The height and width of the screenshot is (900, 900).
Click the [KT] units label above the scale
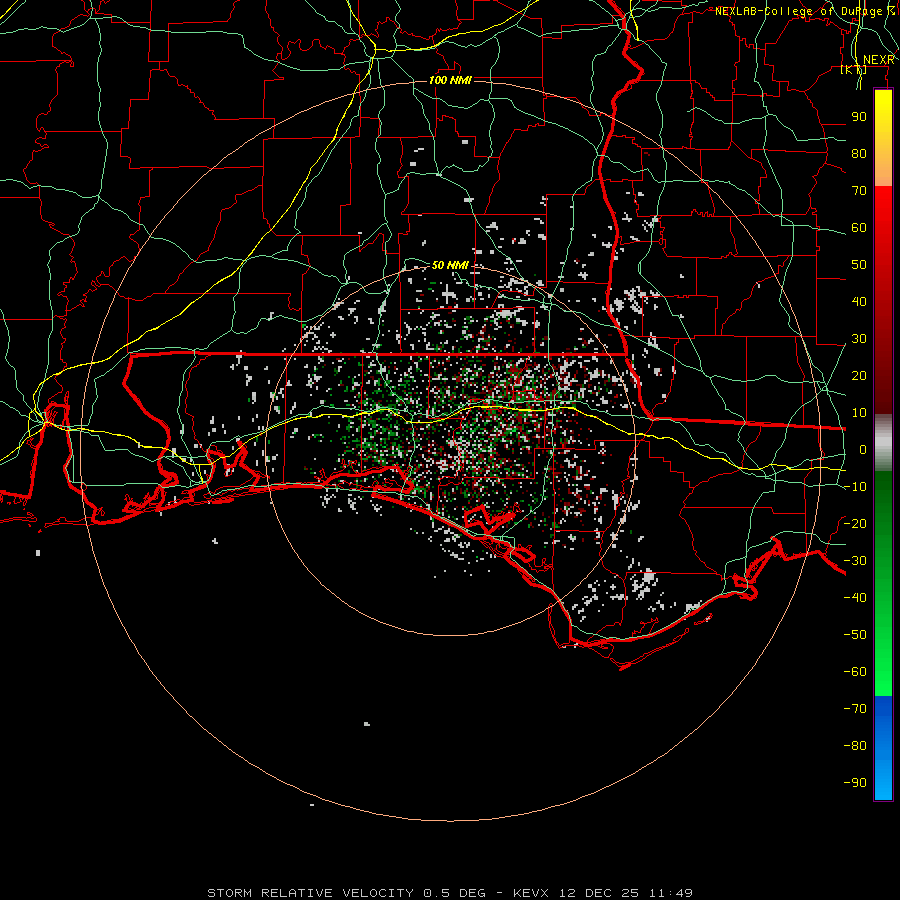(854, 70)
